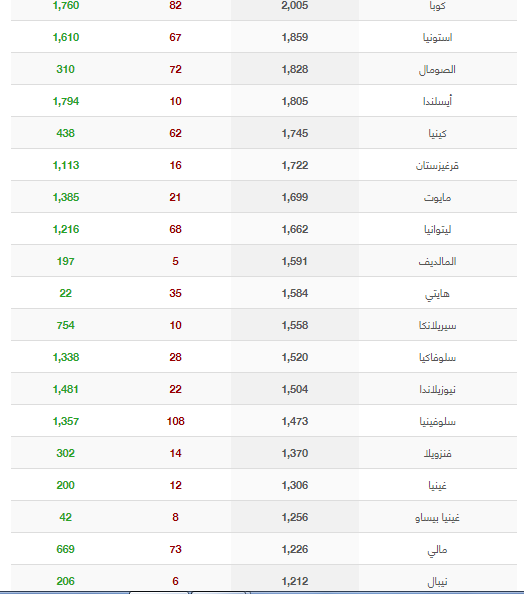Viewport: 524px width, 594px height.
Task: Select the قرغيزستان country name
Action: 437,166
